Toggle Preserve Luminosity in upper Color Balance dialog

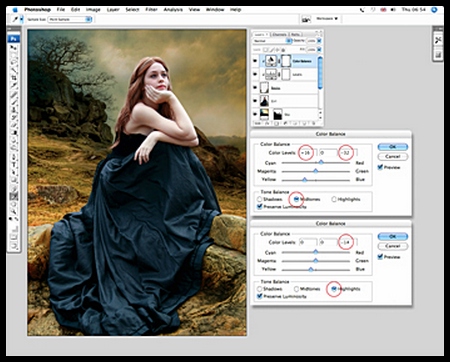260,207
